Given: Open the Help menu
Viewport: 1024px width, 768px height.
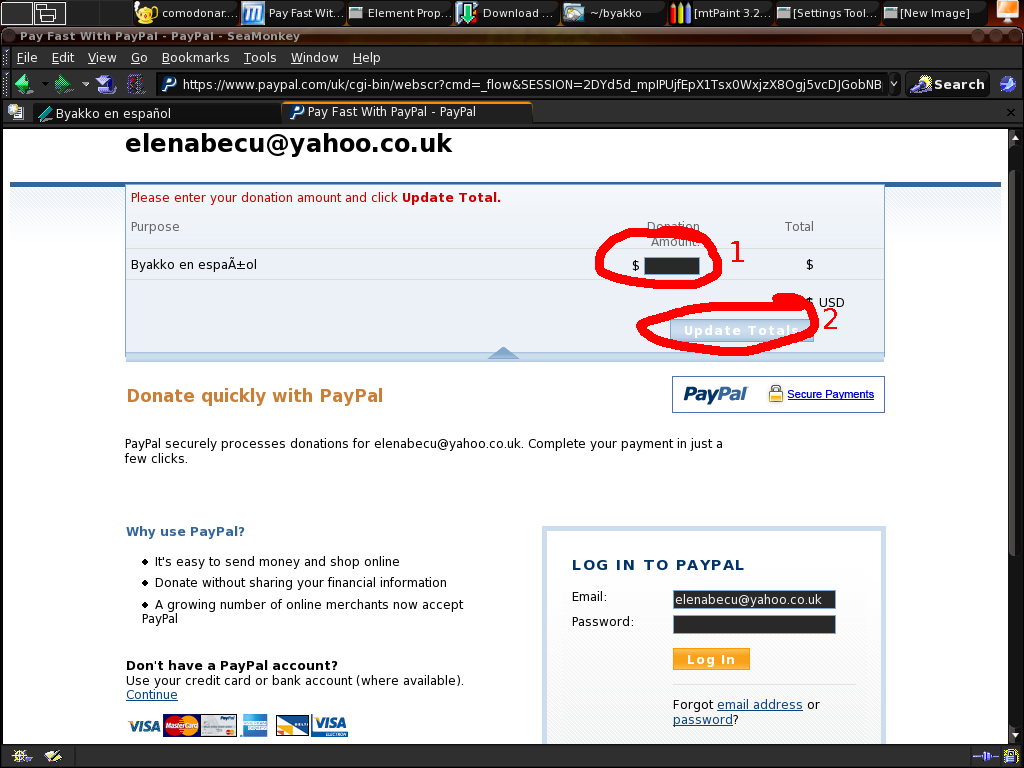Looking at the screenshot, I should pos(366,57).
